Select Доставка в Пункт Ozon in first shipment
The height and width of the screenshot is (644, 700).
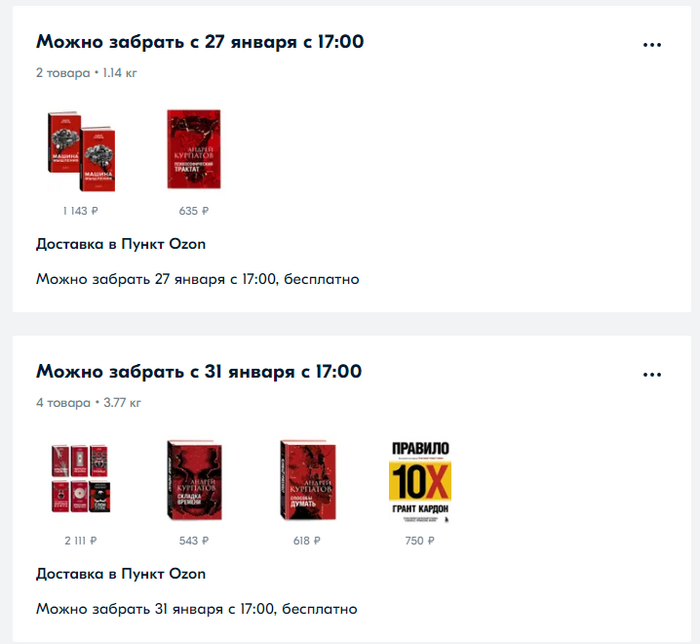pyautogui.click(x=121, y=244)
